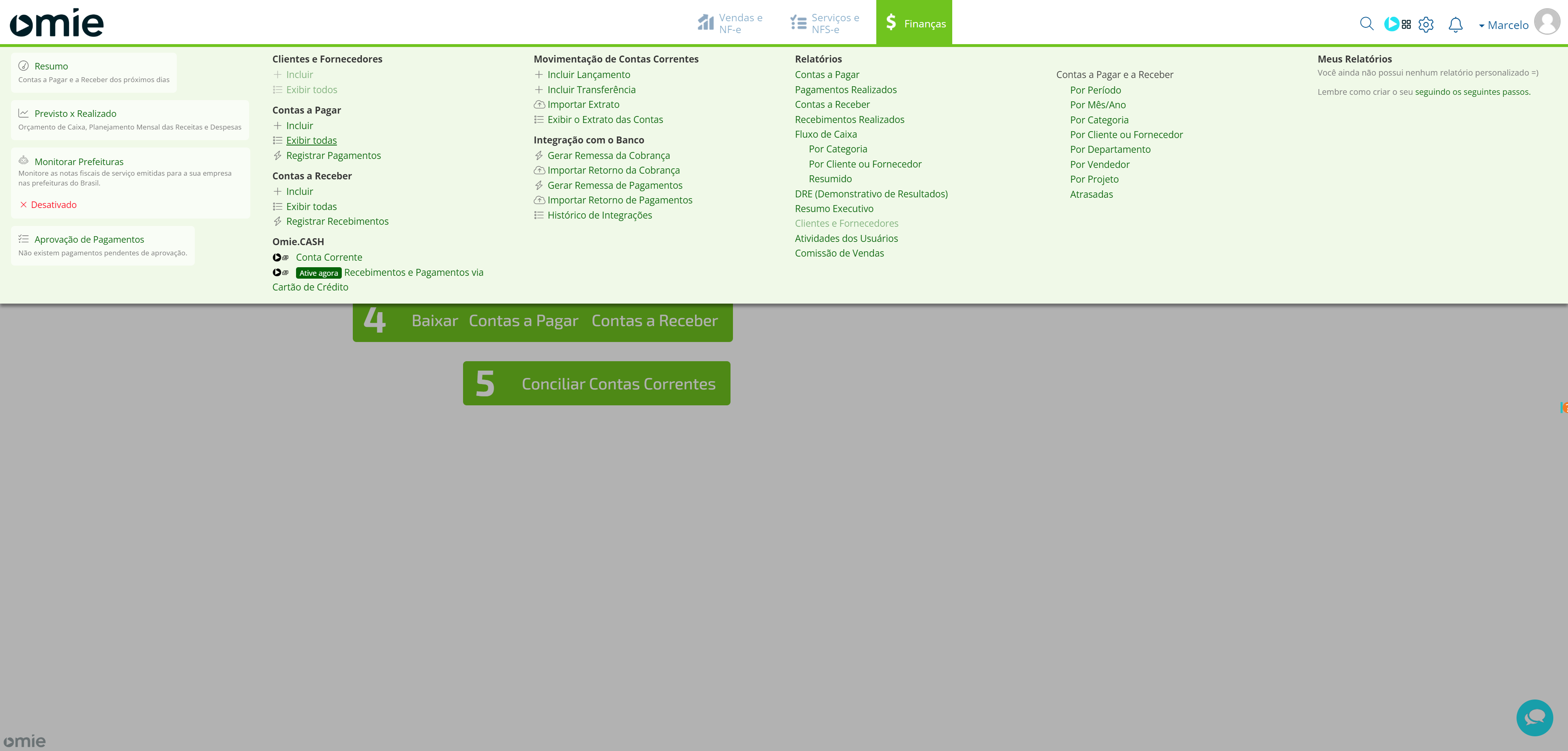Image resolution: width=1568 pixels, height=751 pixels.
Task: Click Incluir Transferência
Action: (591, 89)
